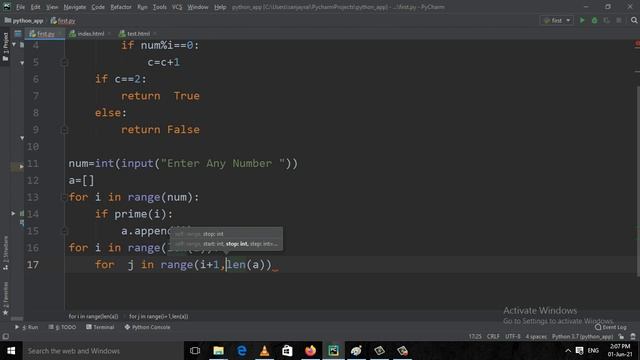Collapse code fold marker at line 15
640x360 pixels.
pyautogui.click(x=64, y=231)
